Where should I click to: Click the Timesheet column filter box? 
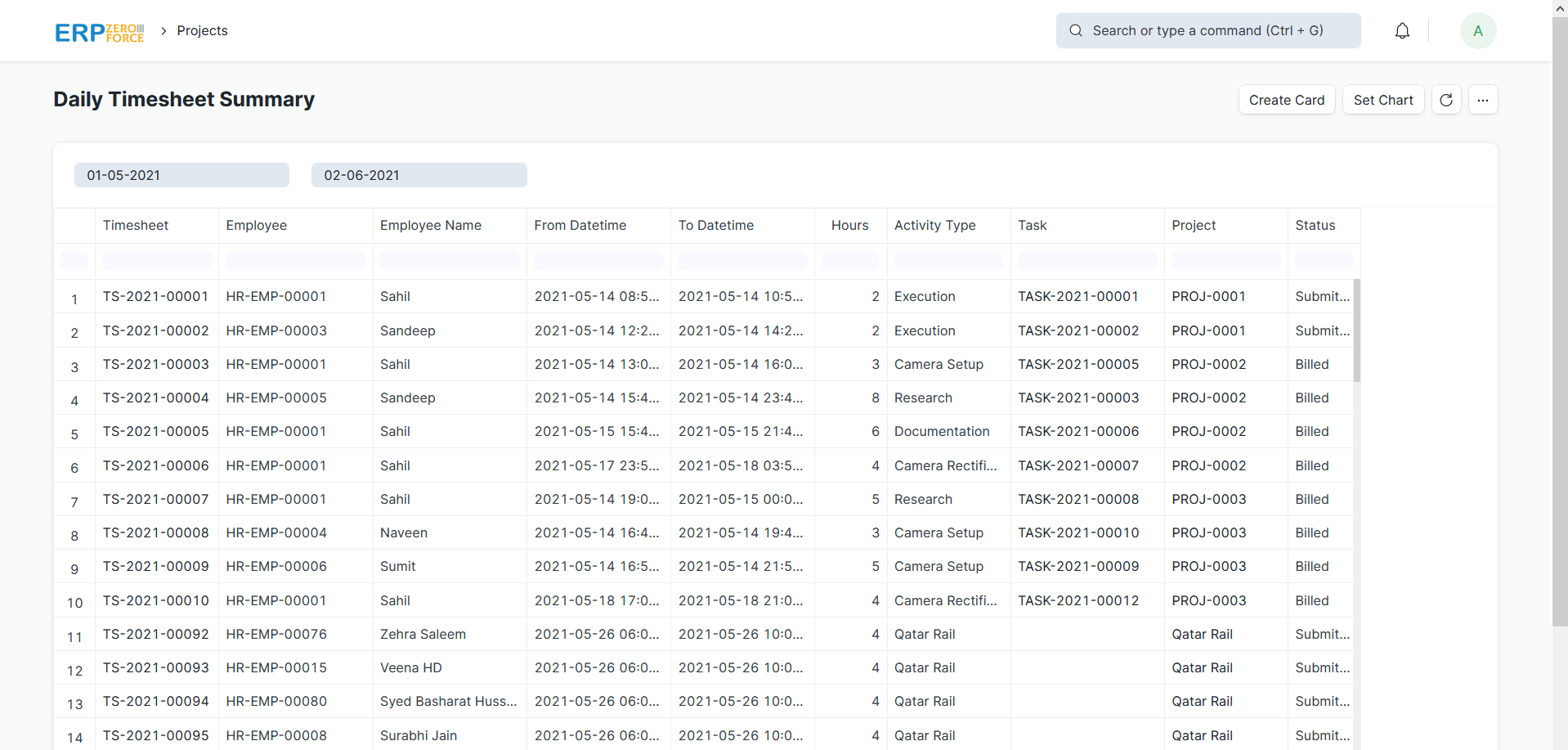[157, 261]
